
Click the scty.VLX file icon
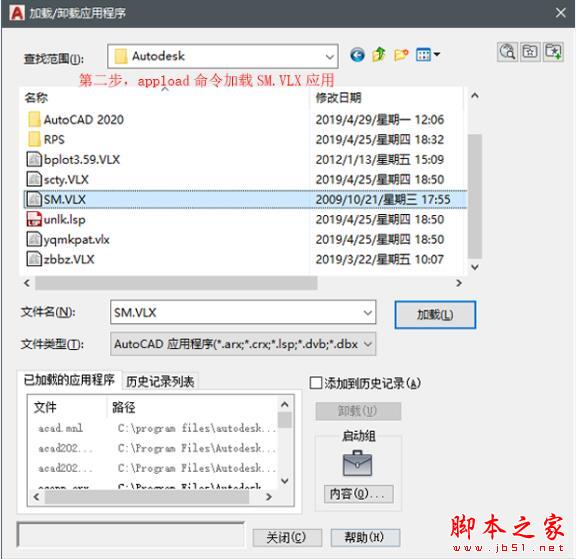[34, 179]
